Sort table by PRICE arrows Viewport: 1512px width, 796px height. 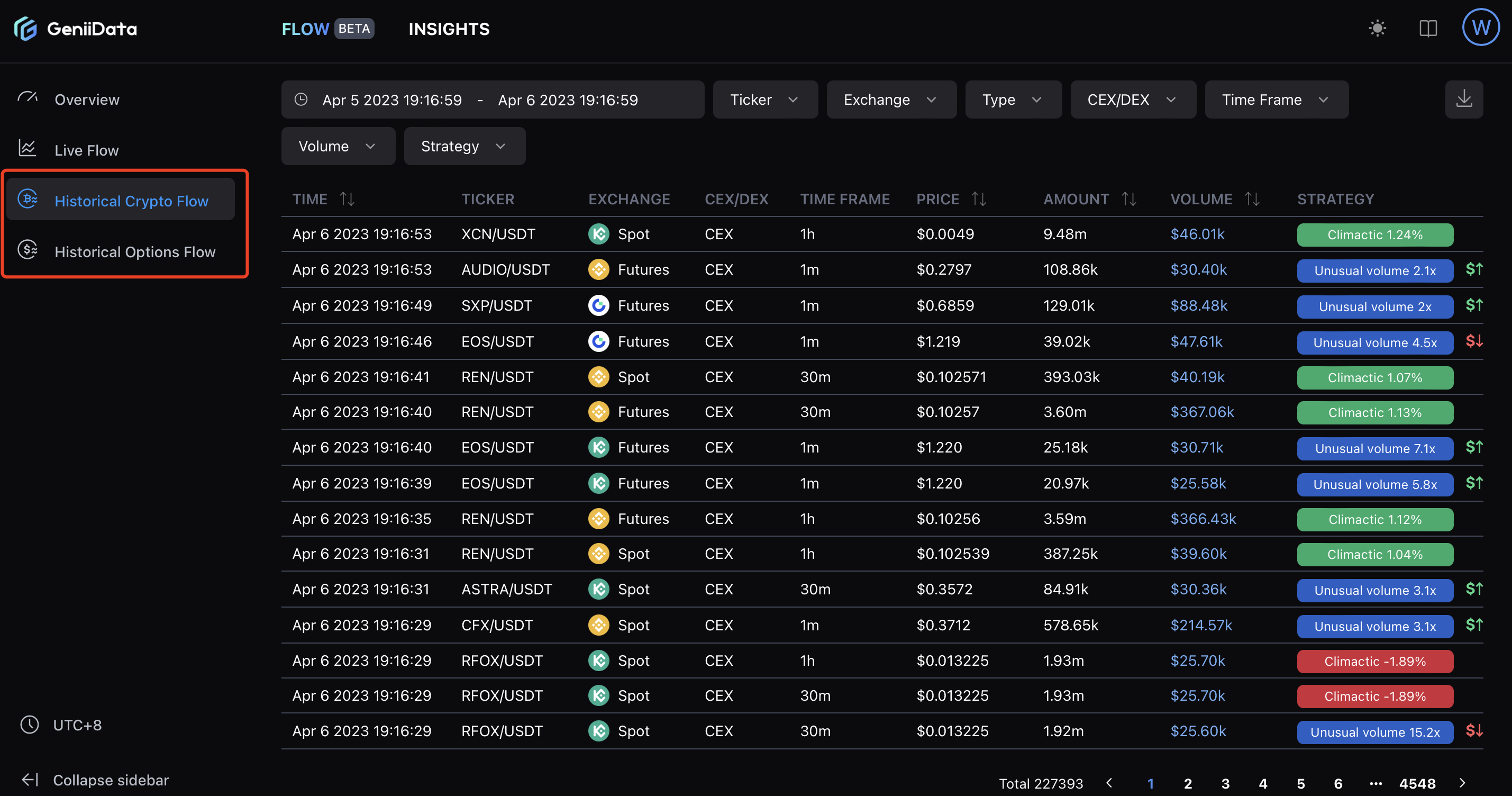tap(978, 199)
